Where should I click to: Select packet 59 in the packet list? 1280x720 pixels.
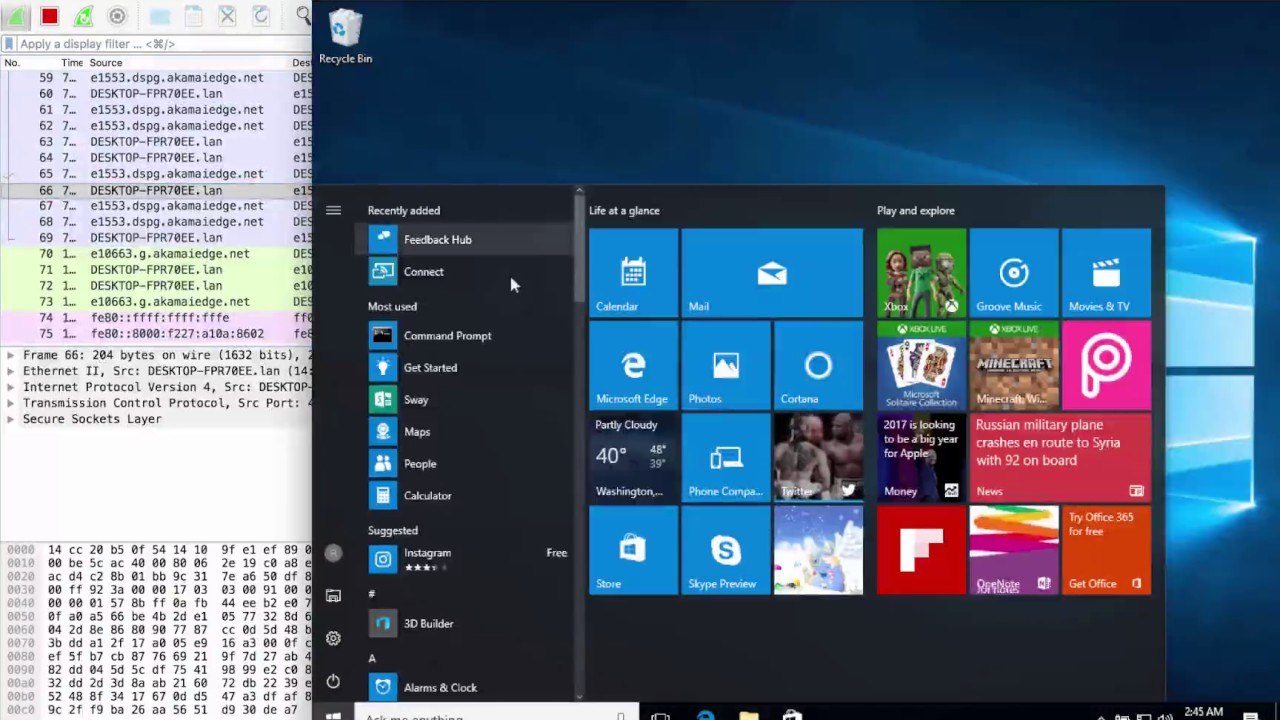click(x=156, y=78)
